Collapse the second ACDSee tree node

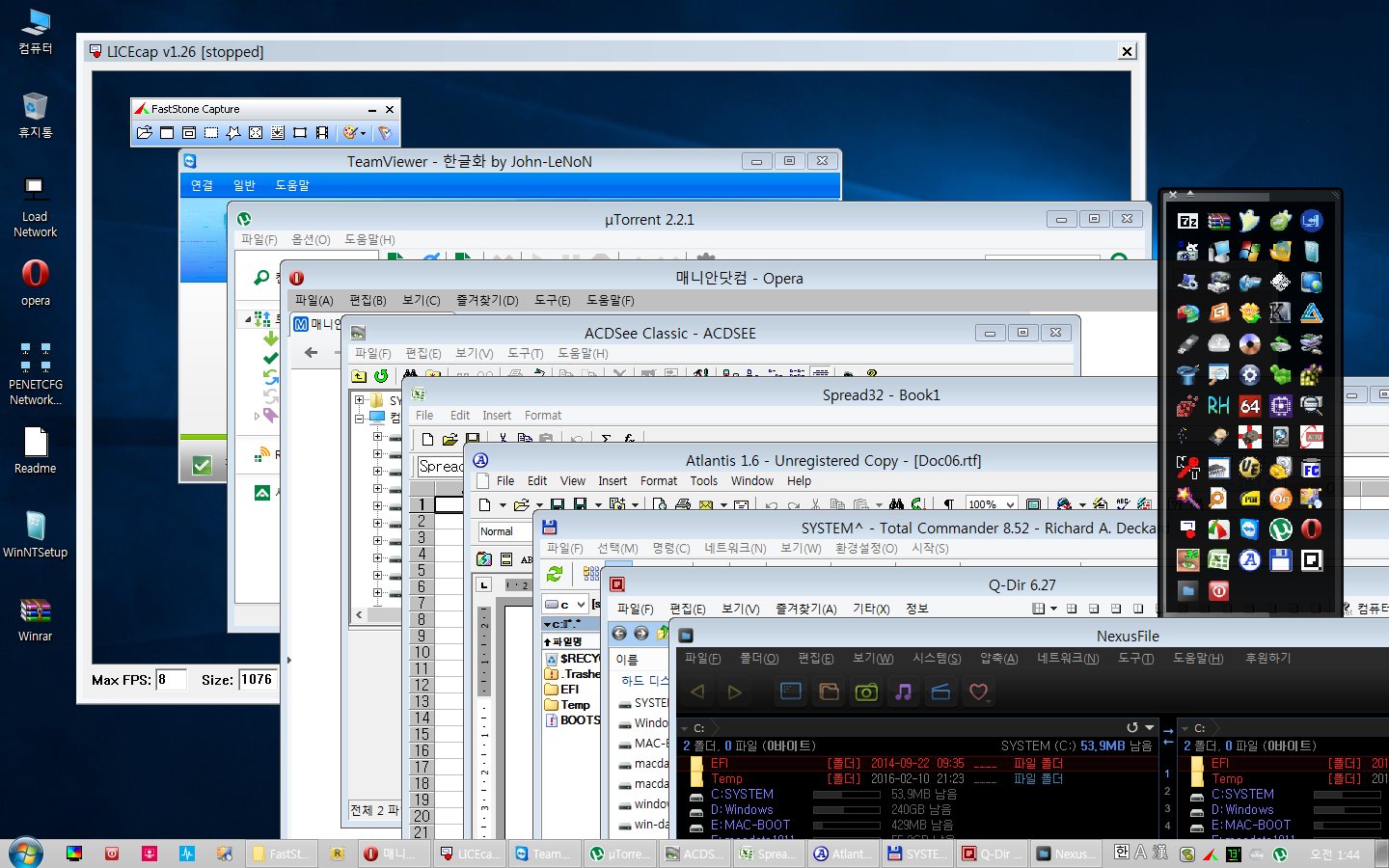point(359,418)
